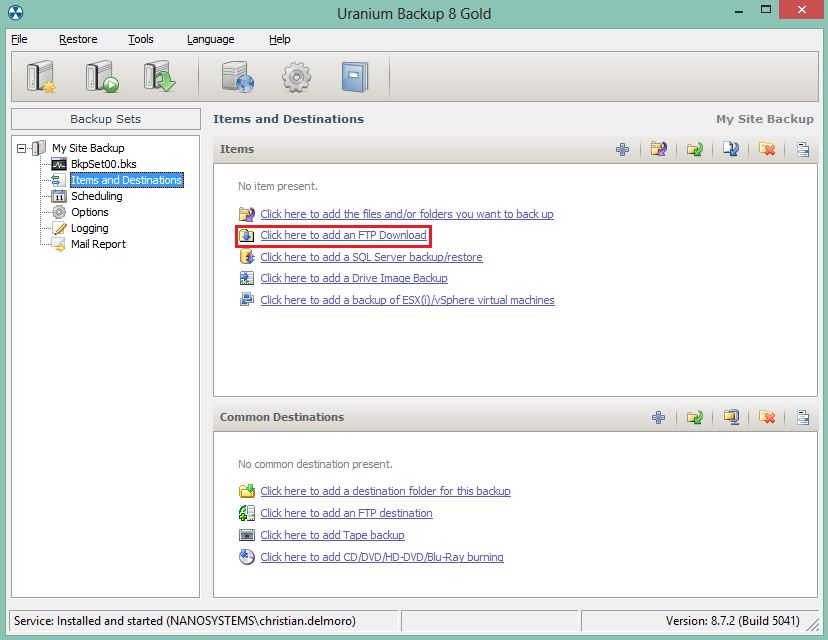Click the modify item icon in Items header
The height and width of the screenshot is (640, 828).
[x=695, y=149]
